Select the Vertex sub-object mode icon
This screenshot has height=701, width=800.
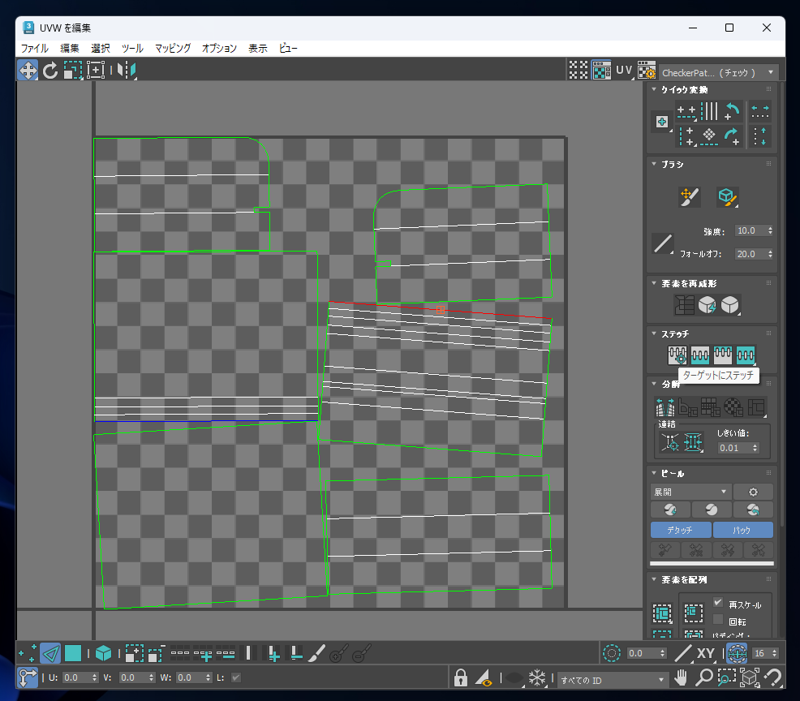(28, 653)
